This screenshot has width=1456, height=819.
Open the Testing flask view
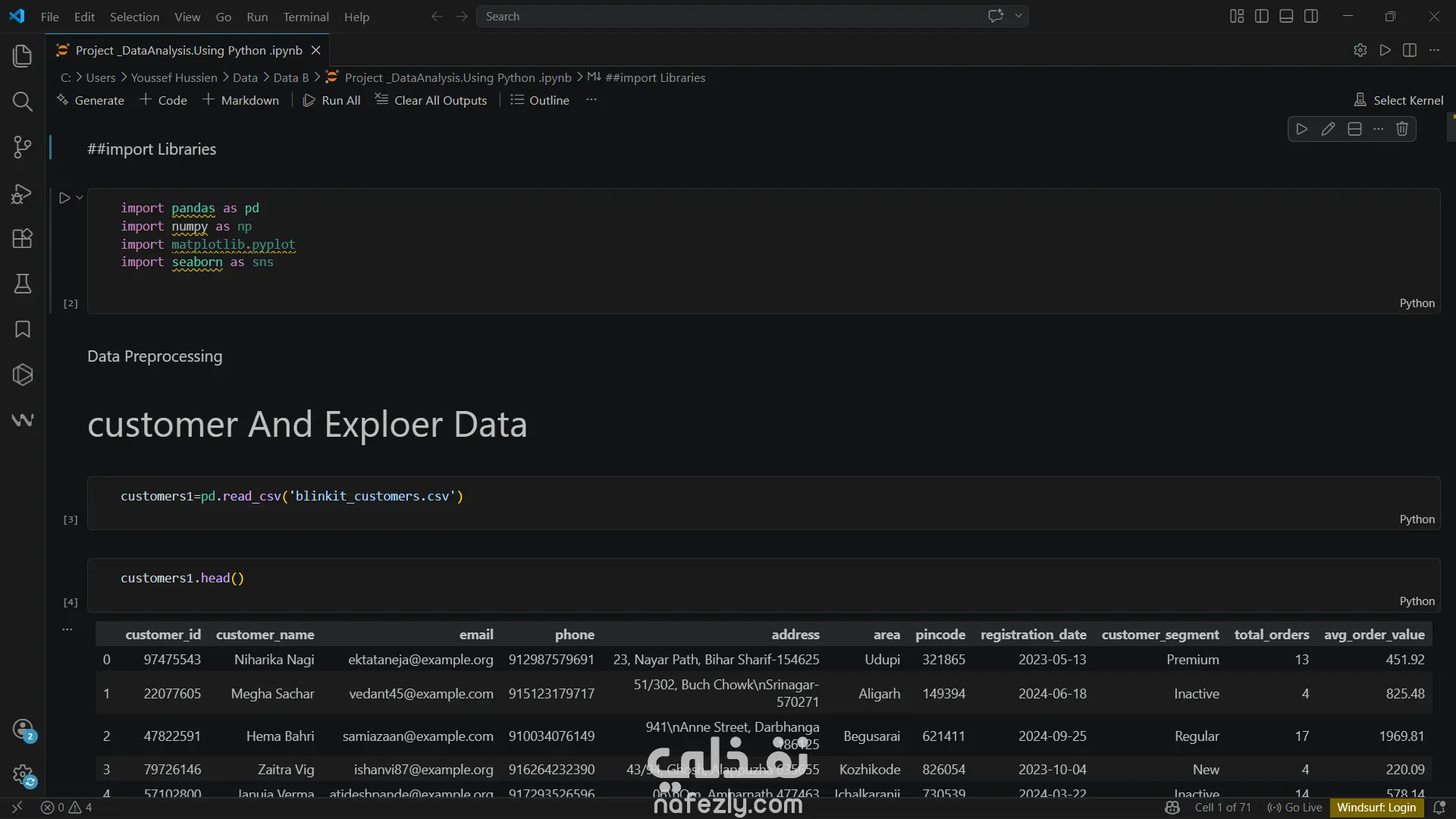(x=23, y=284)
